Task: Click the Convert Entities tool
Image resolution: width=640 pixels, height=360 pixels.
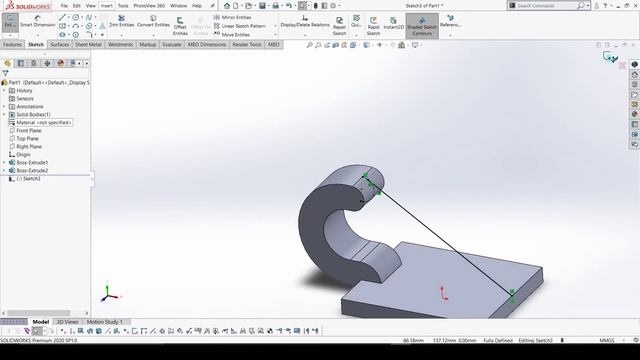Action: (153, 21)
